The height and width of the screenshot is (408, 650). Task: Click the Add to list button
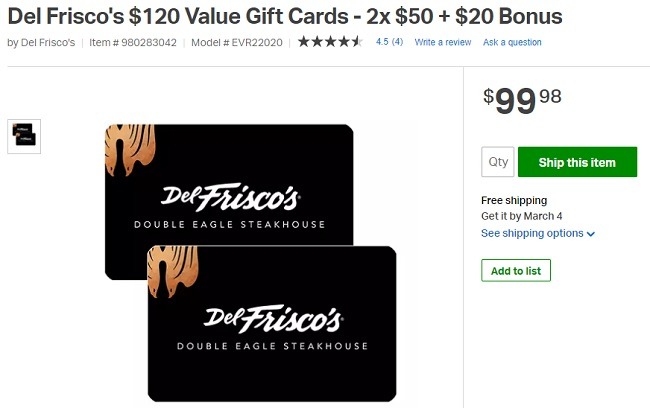tap(516, 270)
